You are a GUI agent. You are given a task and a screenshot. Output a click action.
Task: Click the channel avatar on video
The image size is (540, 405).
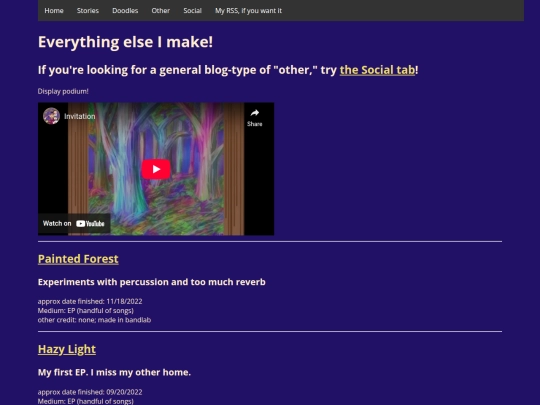(51, 116)
